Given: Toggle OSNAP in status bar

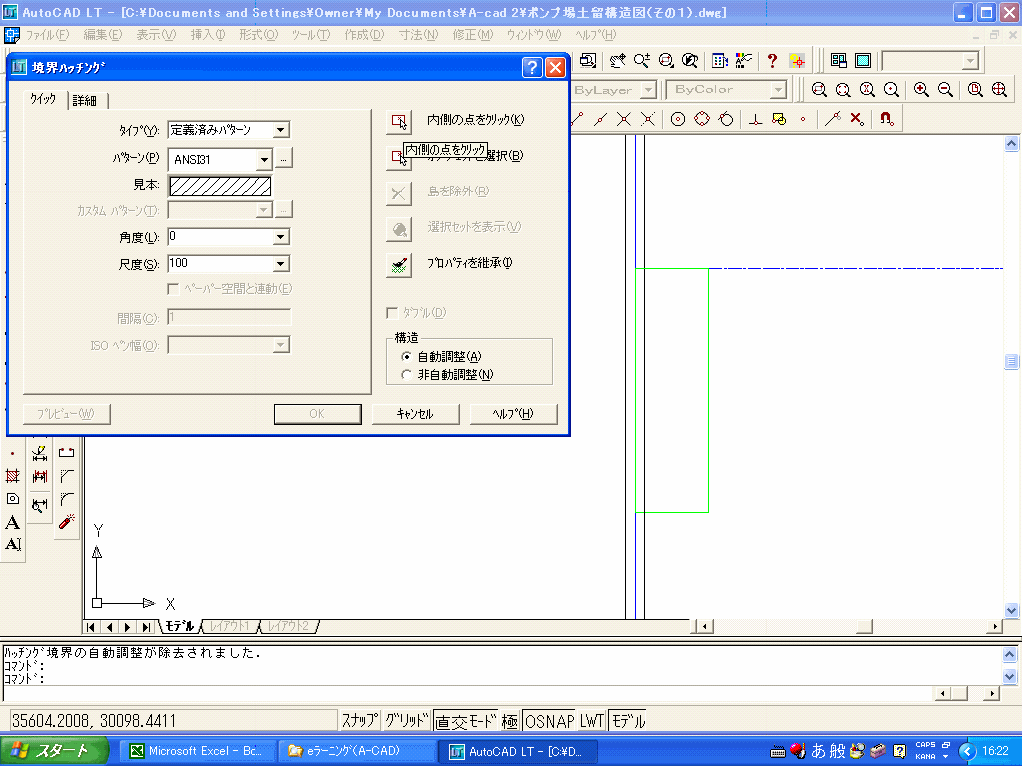Looking at the screenshot, I should point(549,721).
